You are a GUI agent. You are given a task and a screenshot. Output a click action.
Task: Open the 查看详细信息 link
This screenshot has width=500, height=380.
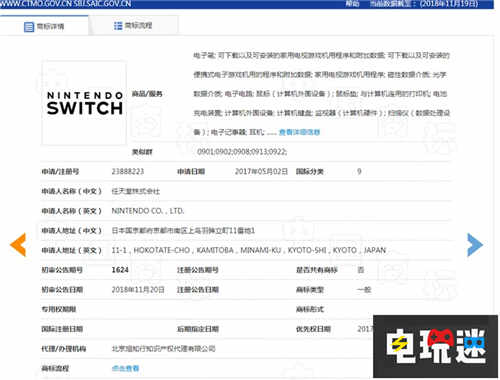[299, 132]
